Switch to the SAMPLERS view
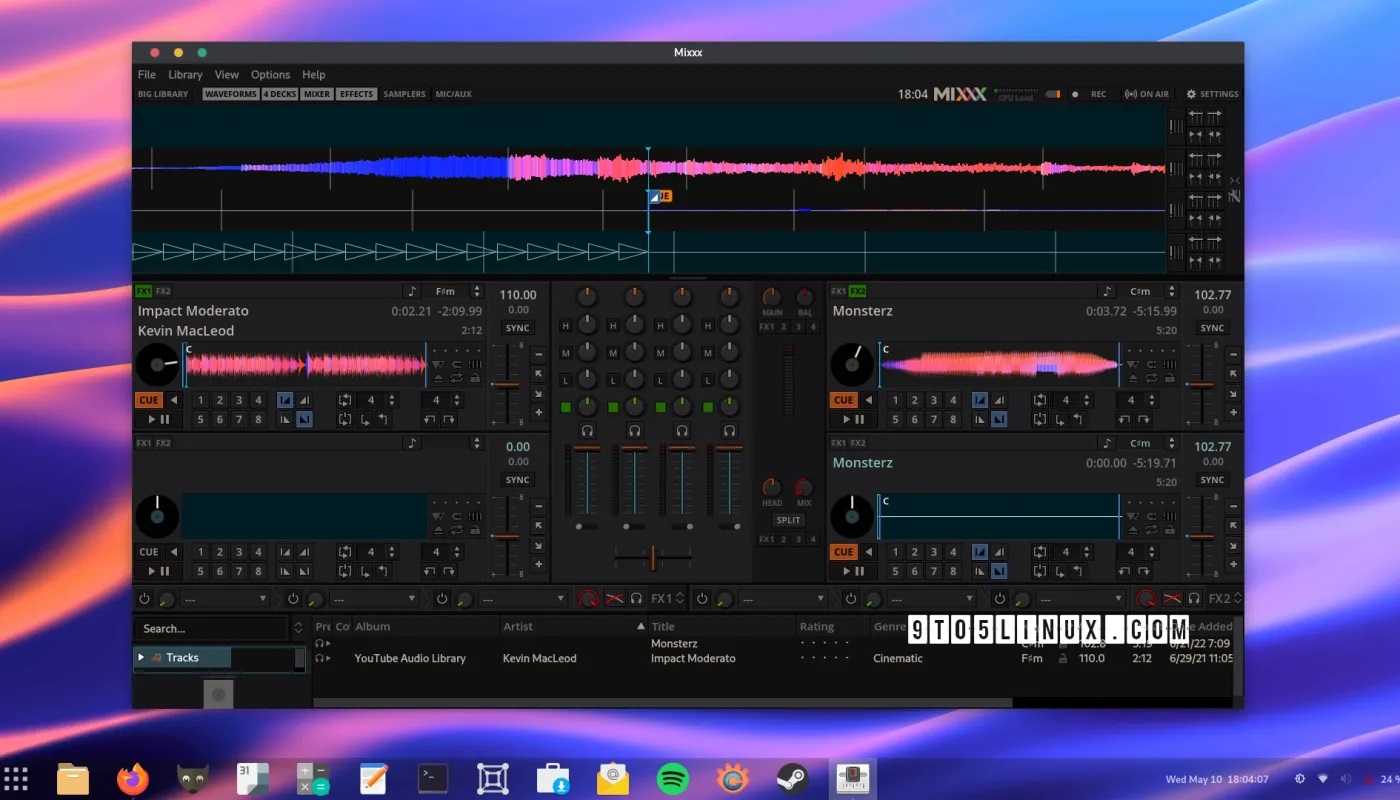The height and width of the screenshot is (800, 1400). tap(404, 93)
